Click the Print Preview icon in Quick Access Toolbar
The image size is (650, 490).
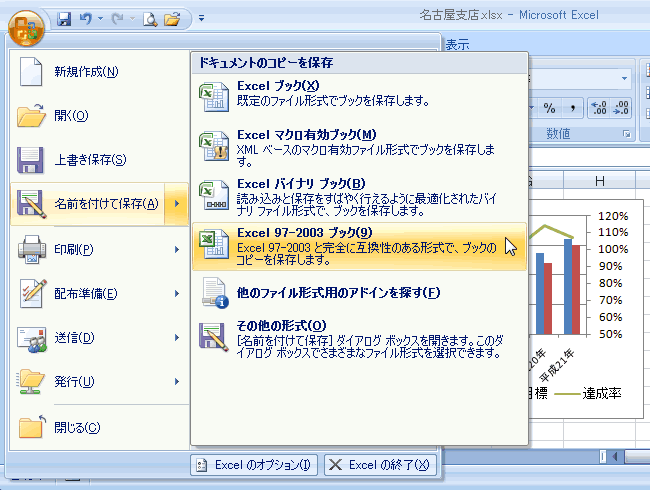click(149, 18)
